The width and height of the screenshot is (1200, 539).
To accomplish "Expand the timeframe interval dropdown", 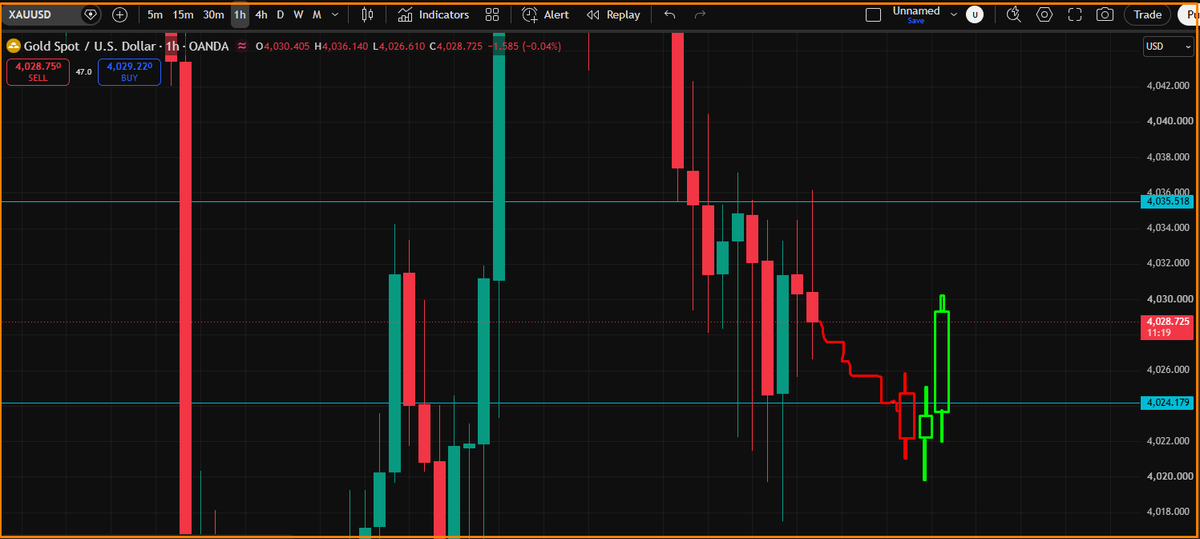I will click(x=335, y=15).
